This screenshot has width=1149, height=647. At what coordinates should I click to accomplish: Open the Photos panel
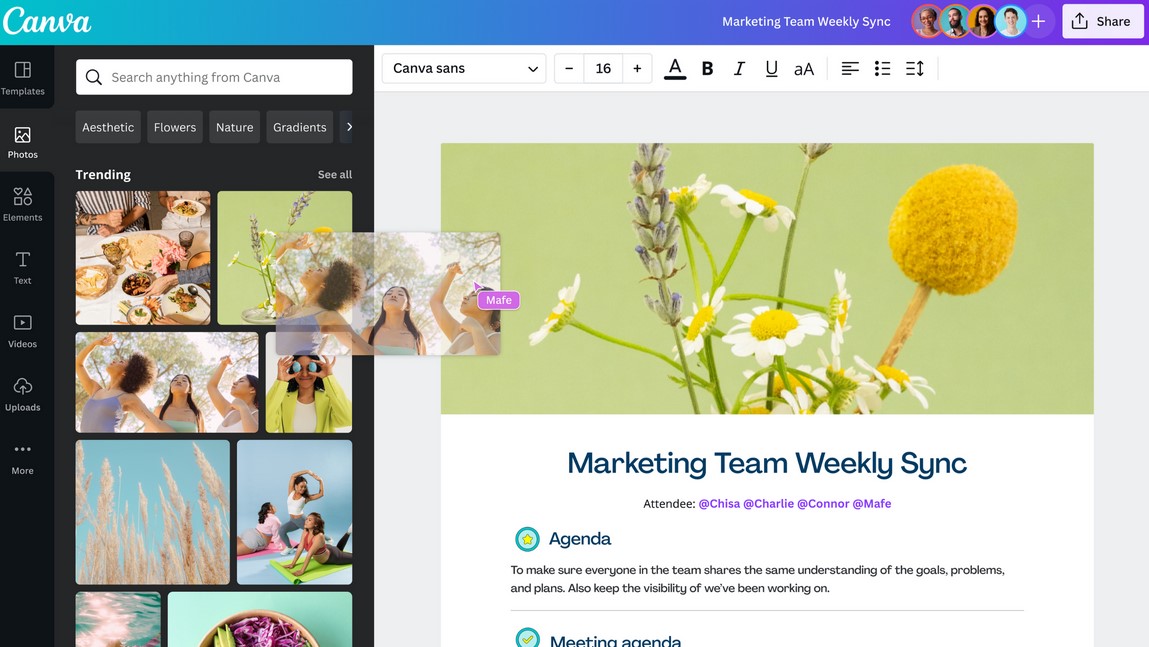coord(23,142)
